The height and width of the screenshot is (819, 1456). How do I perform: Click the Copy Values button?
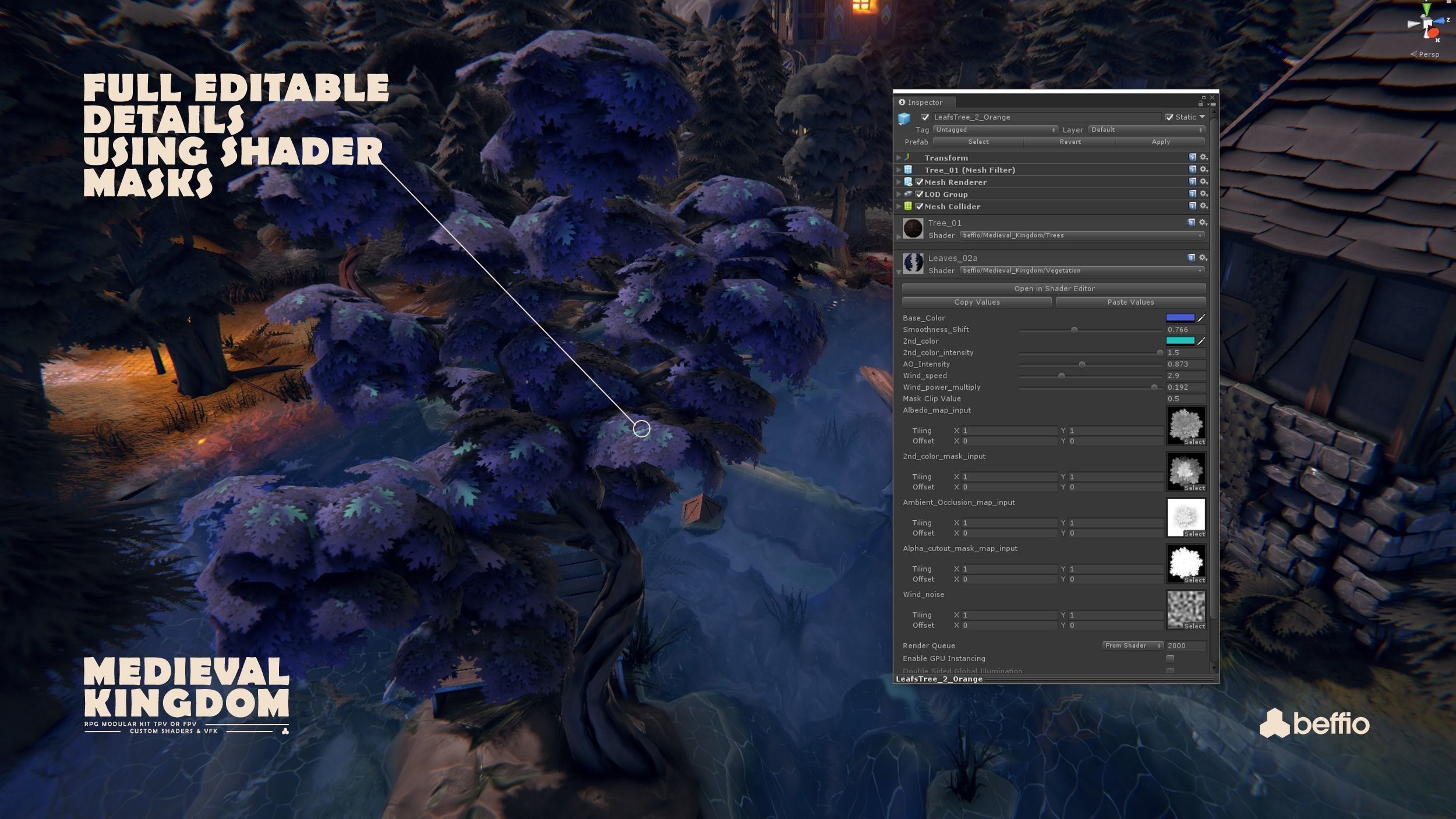click(977, 302)
